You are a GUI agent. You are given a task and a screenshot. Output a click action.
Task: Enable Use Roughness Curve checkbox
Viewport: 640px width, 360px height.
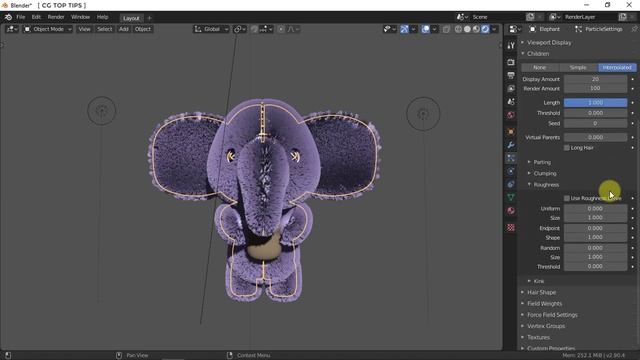[x=567, y=198]
